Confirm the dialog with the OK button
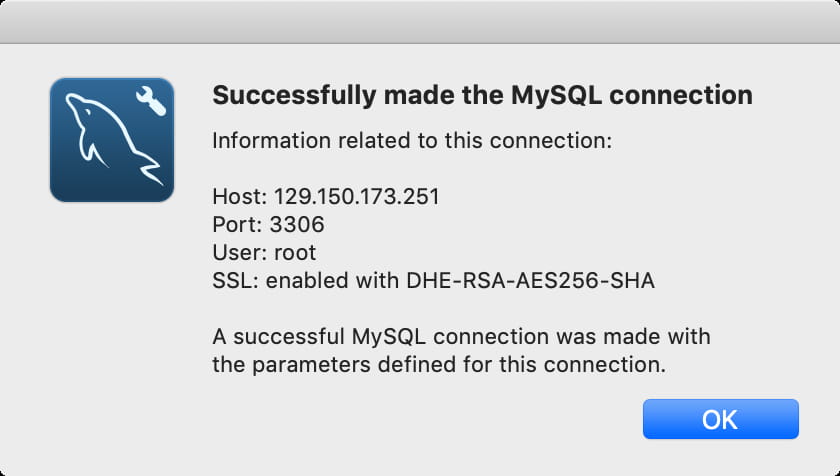 coord(721,419)
